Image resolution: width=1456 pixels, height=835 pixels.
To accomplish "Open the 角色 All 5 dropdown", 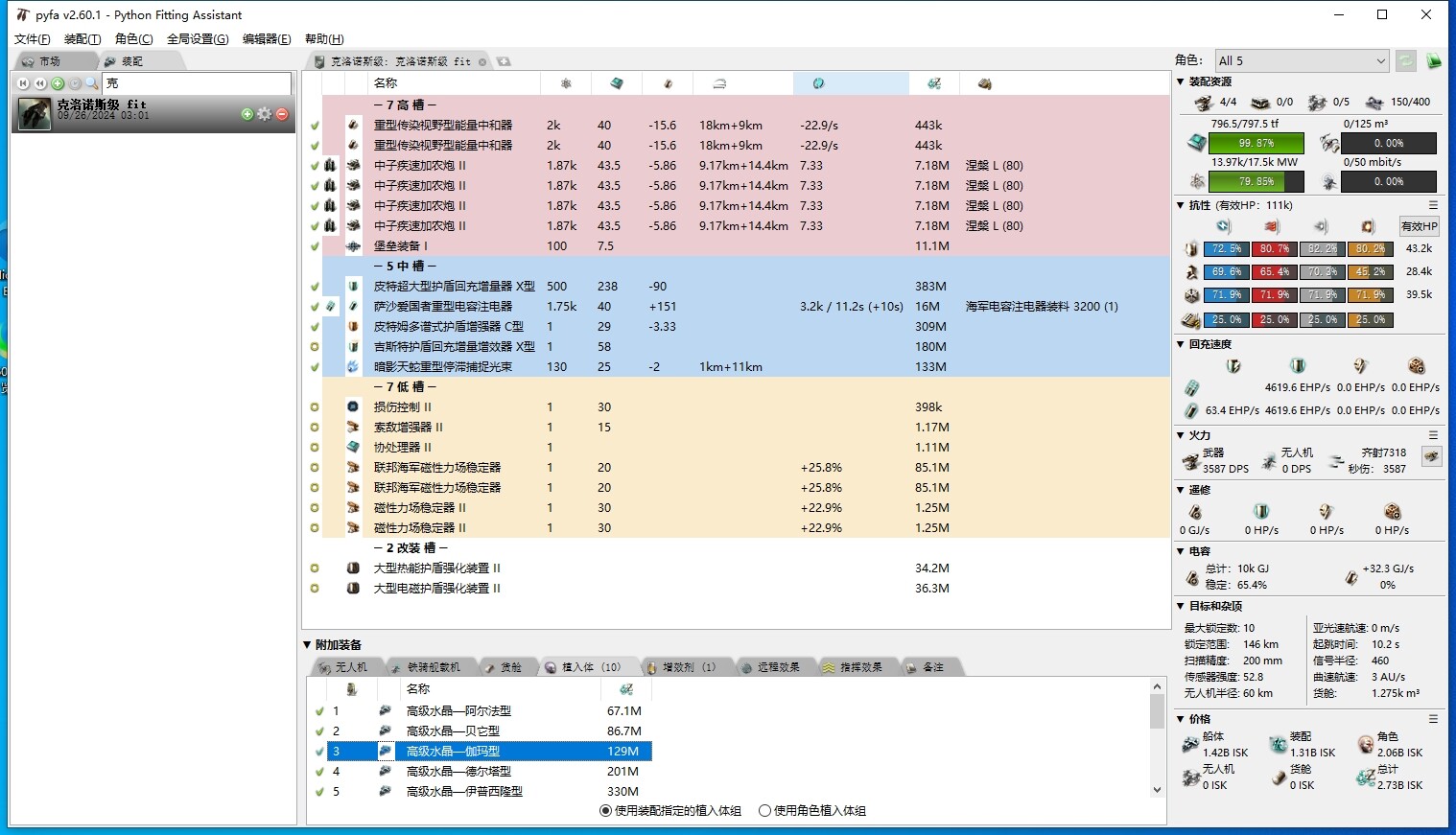I will (1301, 60).
